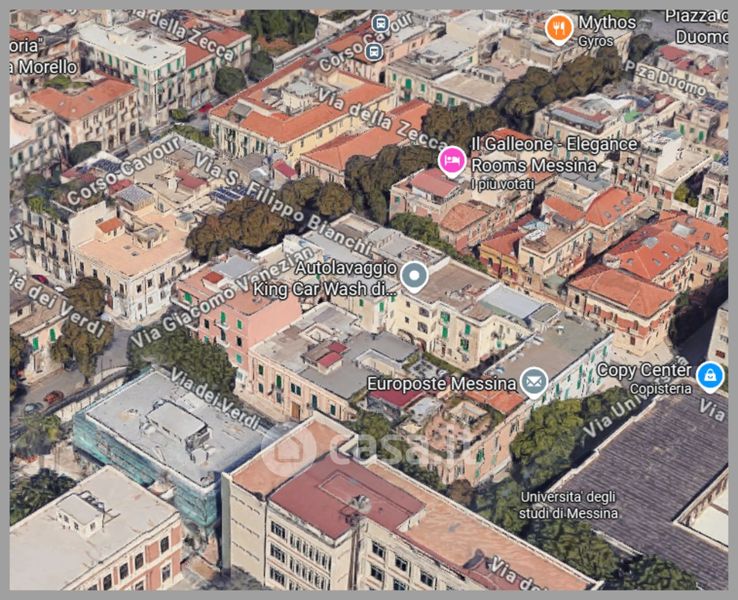
Task: Click the 'Autolavaggio King Car Wash di...' label
Action: tap(325, 278)
